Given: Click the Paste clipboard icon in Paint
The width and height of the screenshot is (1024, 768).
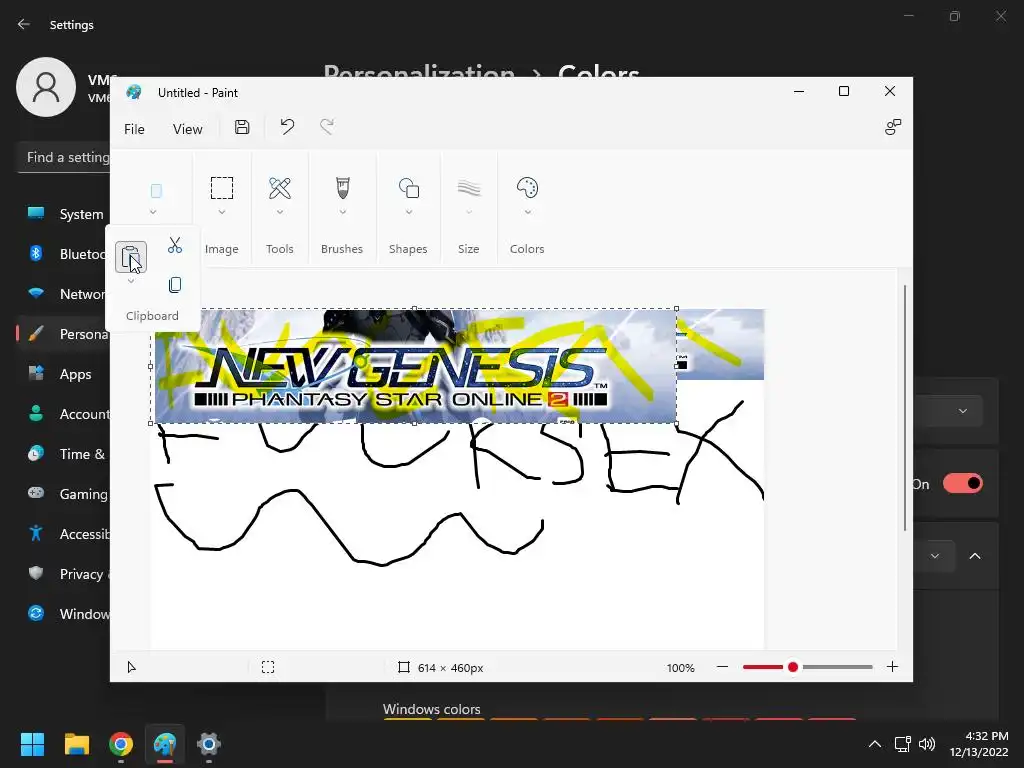Looking at the screenshot, I should pyautogui.click(x=131, y=257).
